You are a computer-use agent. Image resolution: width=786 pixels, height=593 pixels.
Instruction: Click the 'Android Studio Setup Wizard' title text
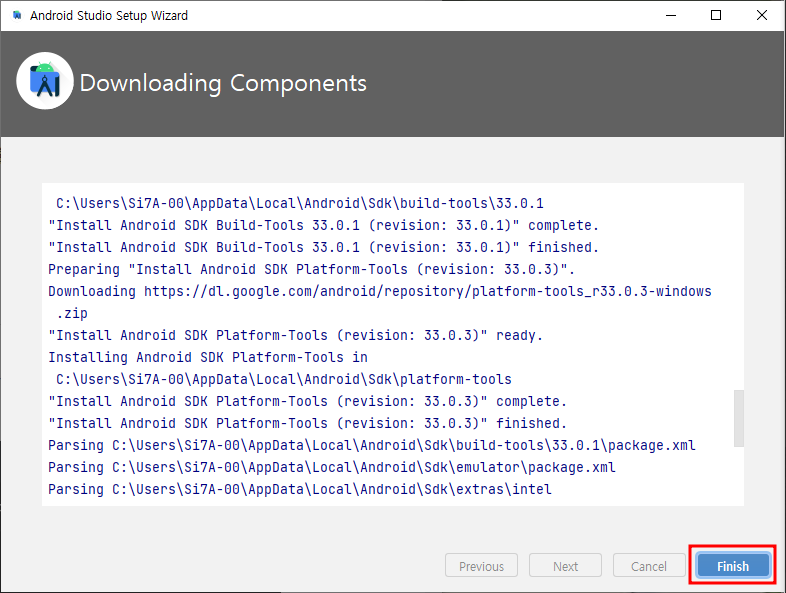click(x=109, y=16)
